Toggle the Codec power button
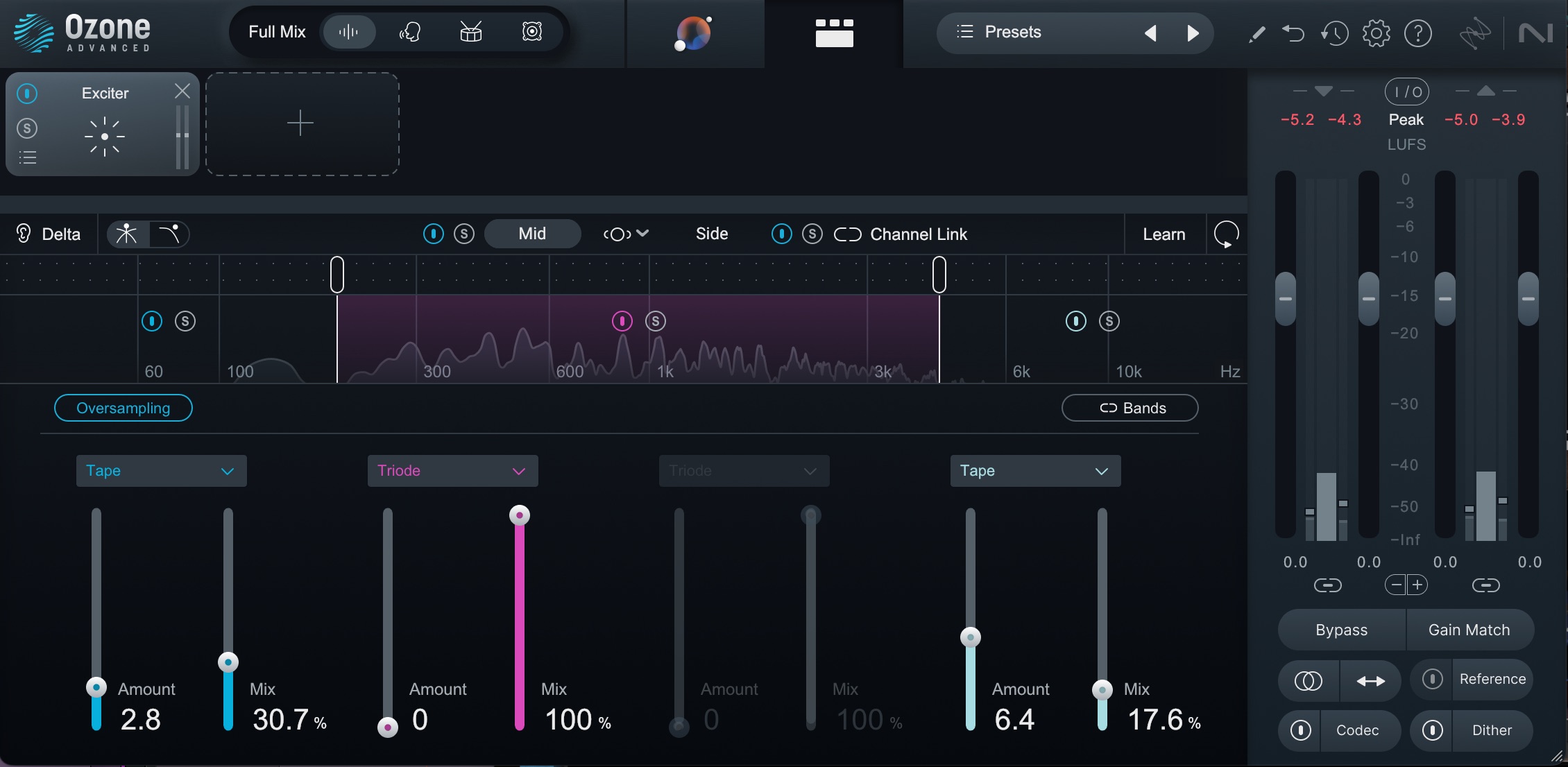This screenshot has height=767, width=1568. click(x=1301, y=730)
